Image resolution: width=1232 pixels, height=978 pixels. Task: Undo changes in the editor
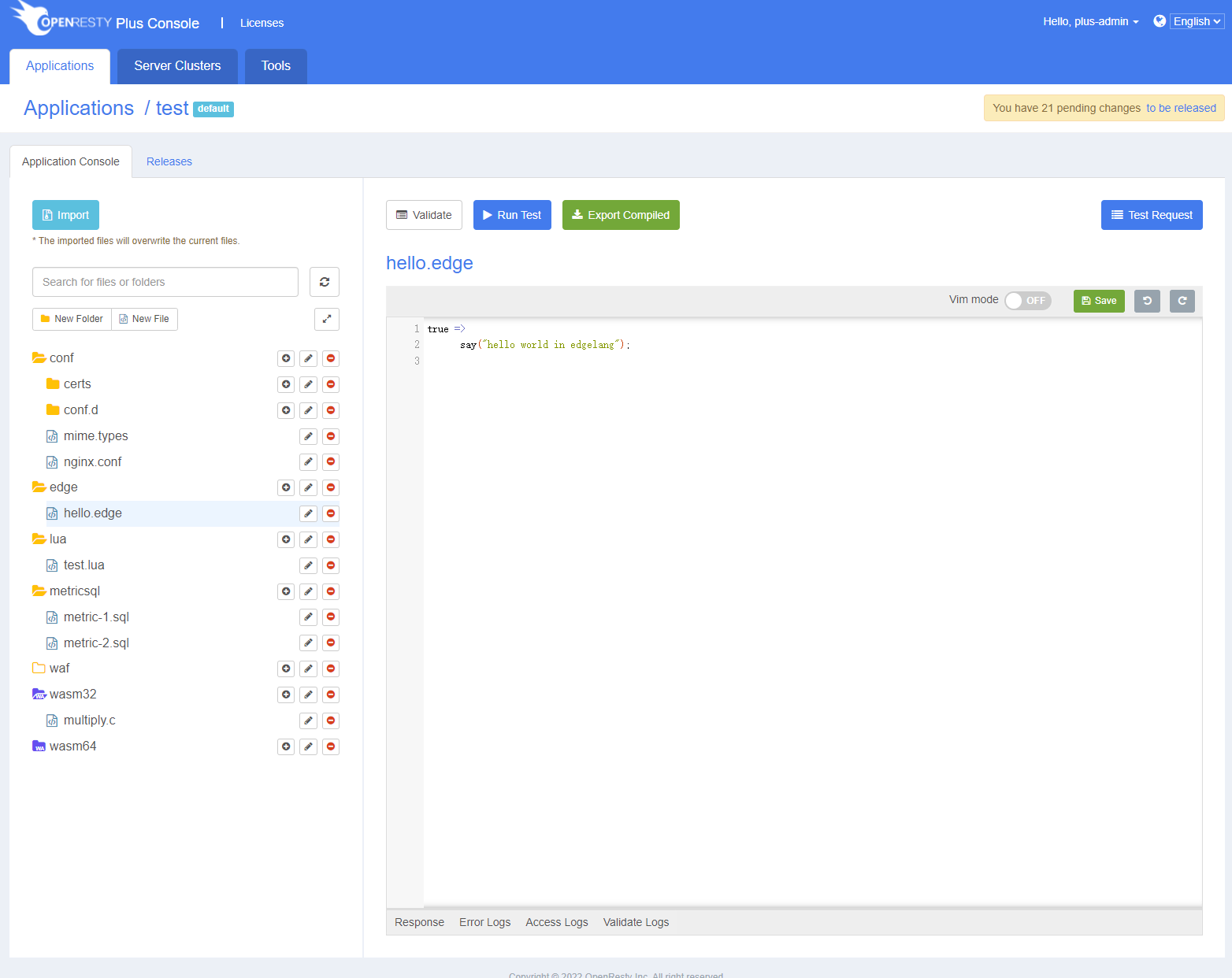point(1147,301)
